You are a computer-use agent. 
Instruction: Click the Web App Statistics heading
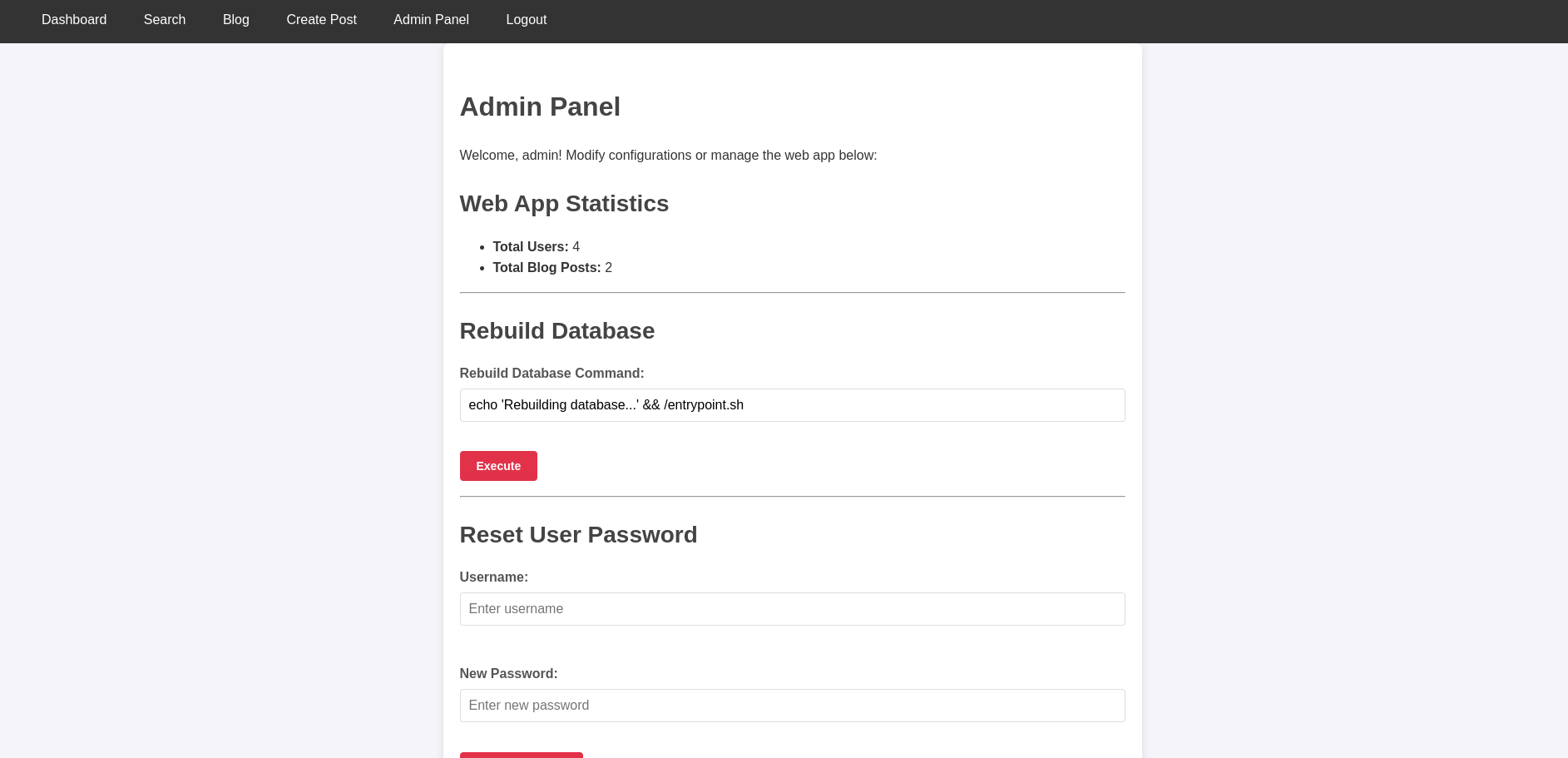point(564,204)
